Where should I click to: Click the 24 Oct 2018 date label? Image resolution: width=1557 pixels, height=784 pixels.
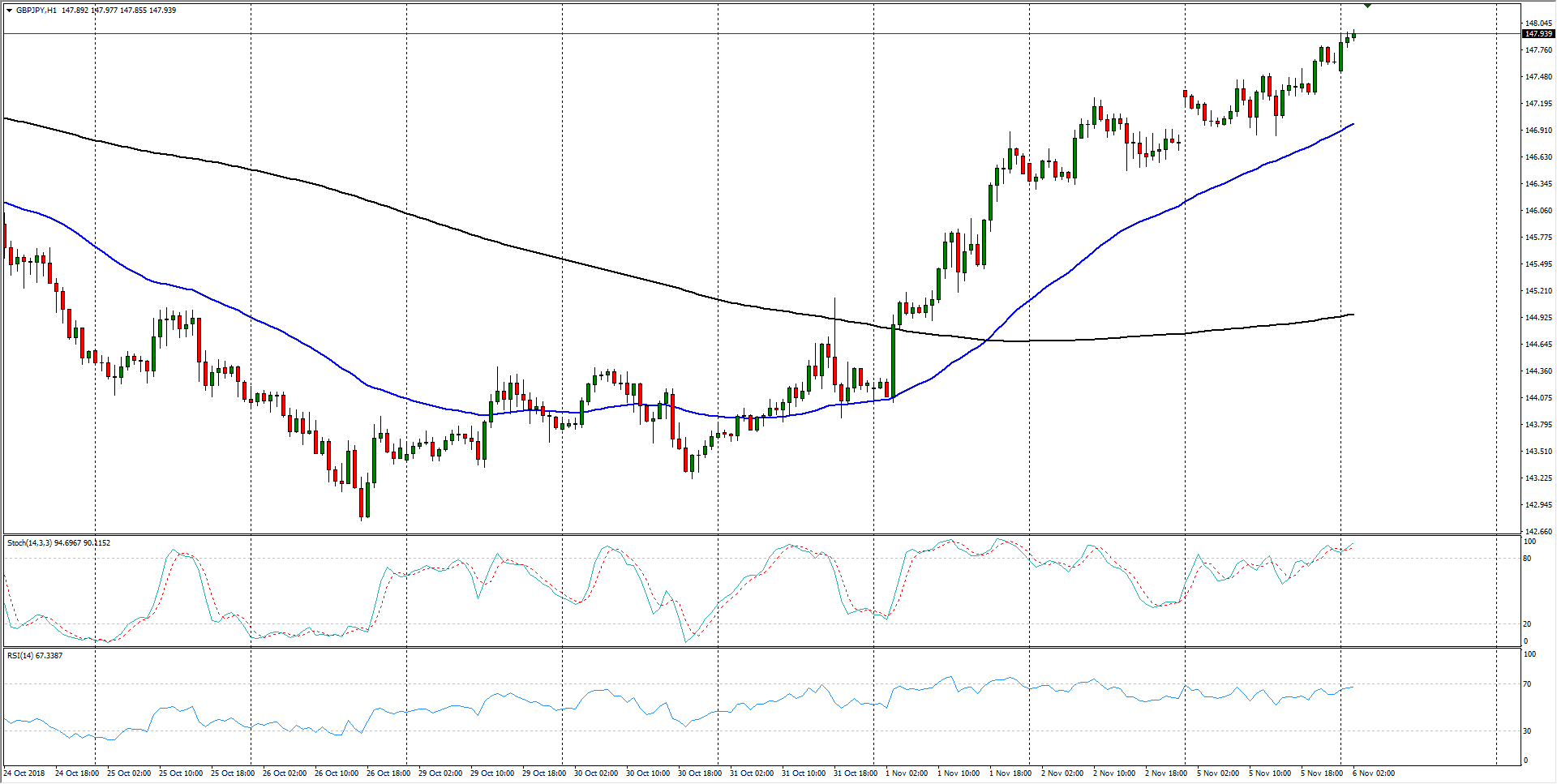(x=24, y=773)
